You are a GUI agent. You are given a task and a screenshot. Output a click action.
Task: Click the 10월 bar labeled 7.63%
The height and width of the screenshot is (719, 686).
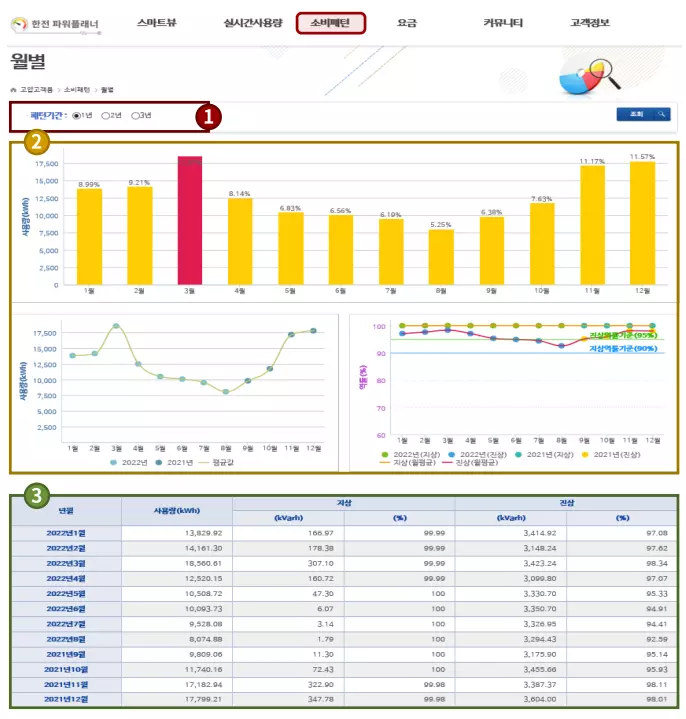click(x=542, y=244)
